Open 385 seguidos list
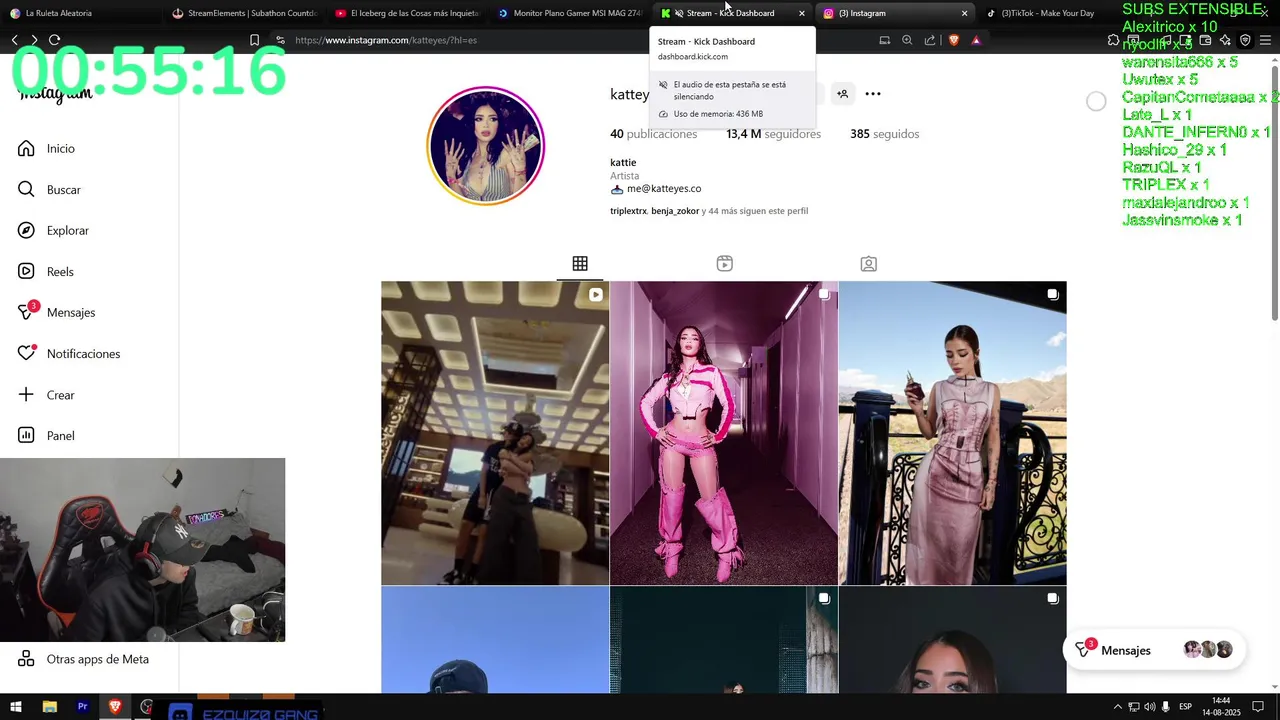1280x720 pixels. [x=884, y=134]
